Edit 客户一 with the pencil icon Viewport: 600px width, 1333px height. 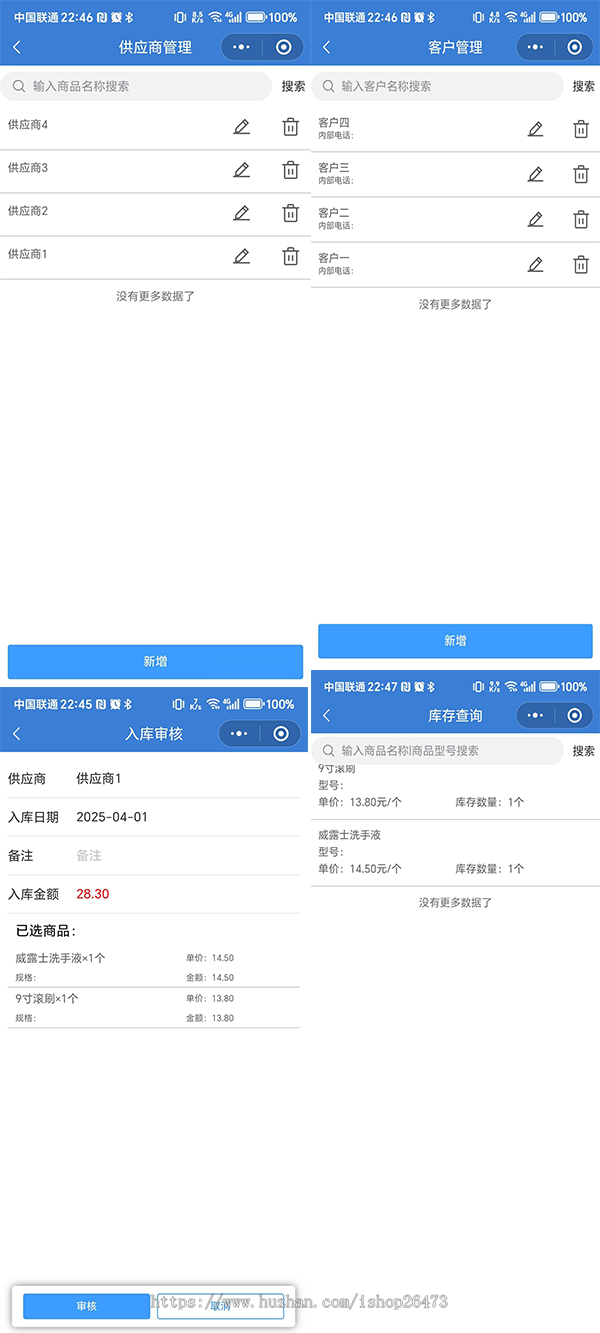click(x=535, y=264)
